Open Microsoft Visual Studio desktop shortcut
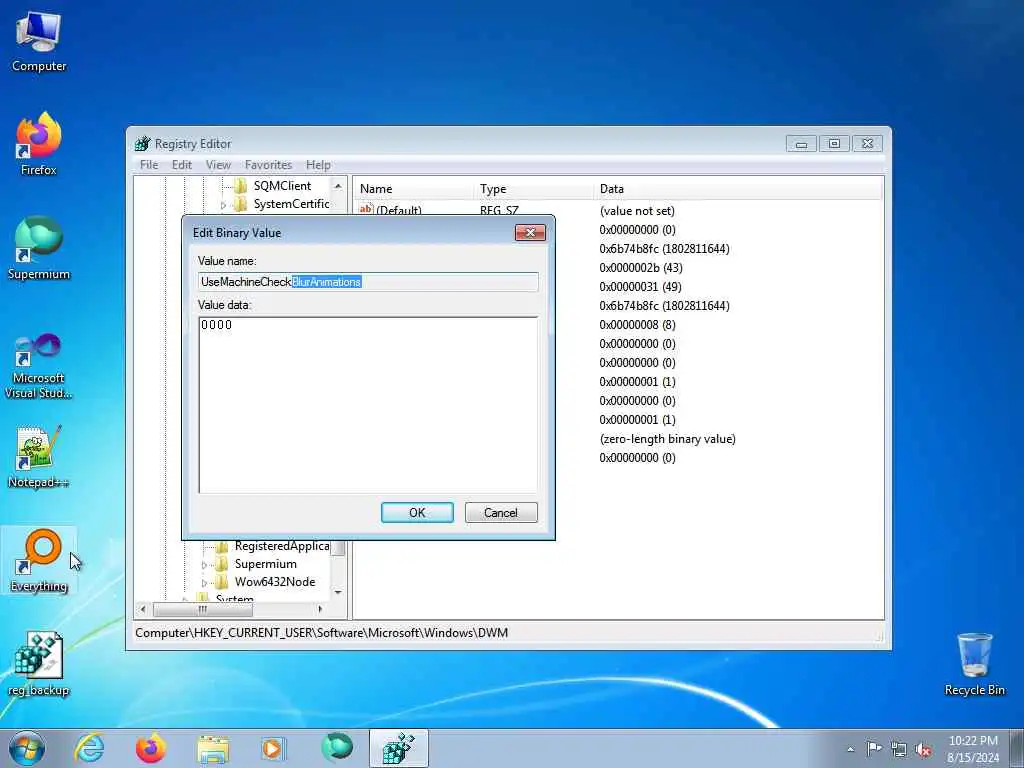Screen dimensions: 1024x768 (39, 366)
